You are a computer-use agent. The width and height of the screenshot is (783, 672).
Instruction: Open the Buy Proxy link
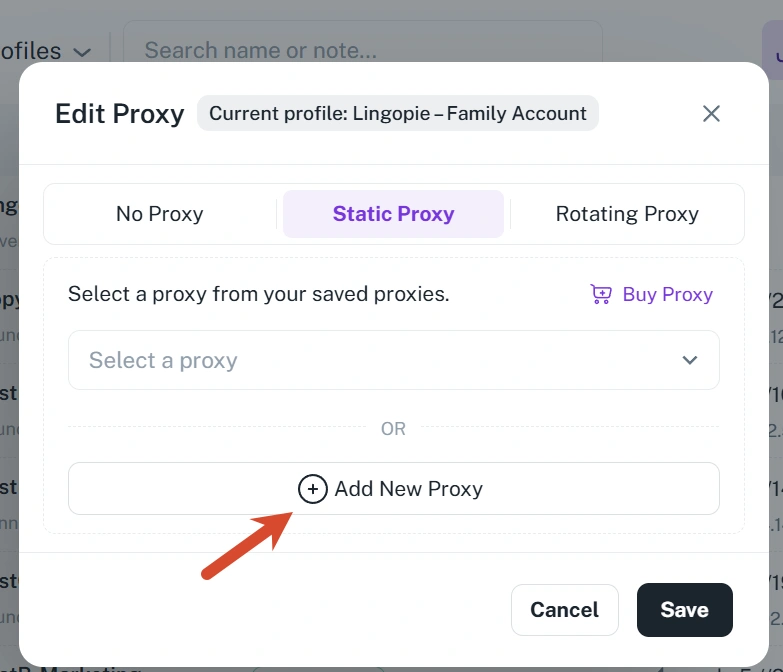pos(652,294)
